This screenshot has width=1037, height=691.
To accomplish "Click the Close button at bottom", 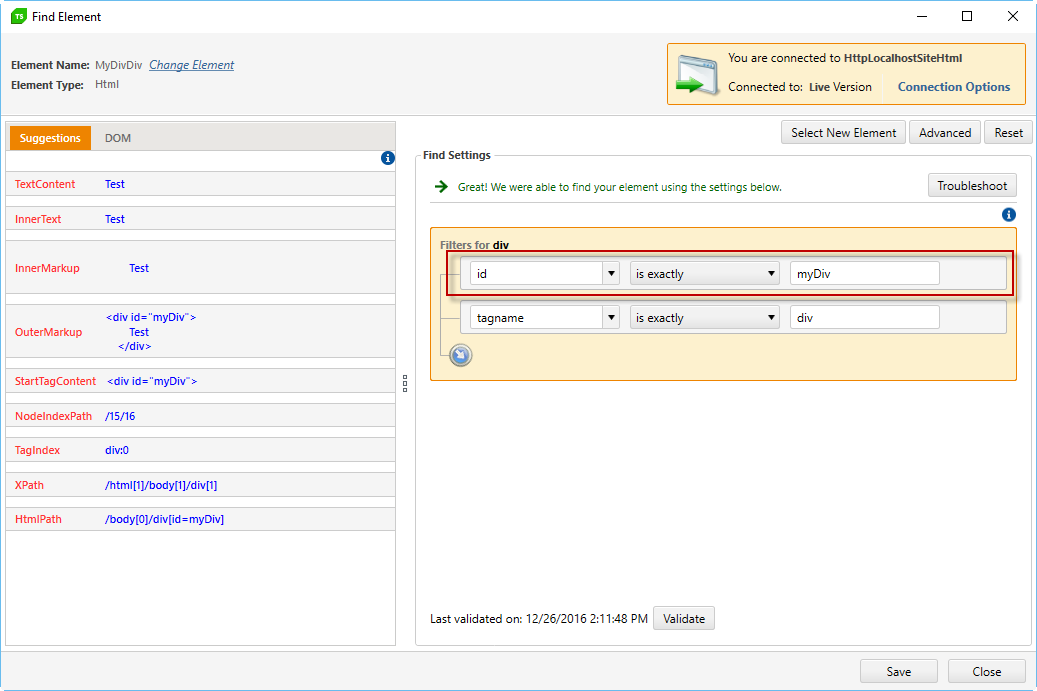I will 987,671.
